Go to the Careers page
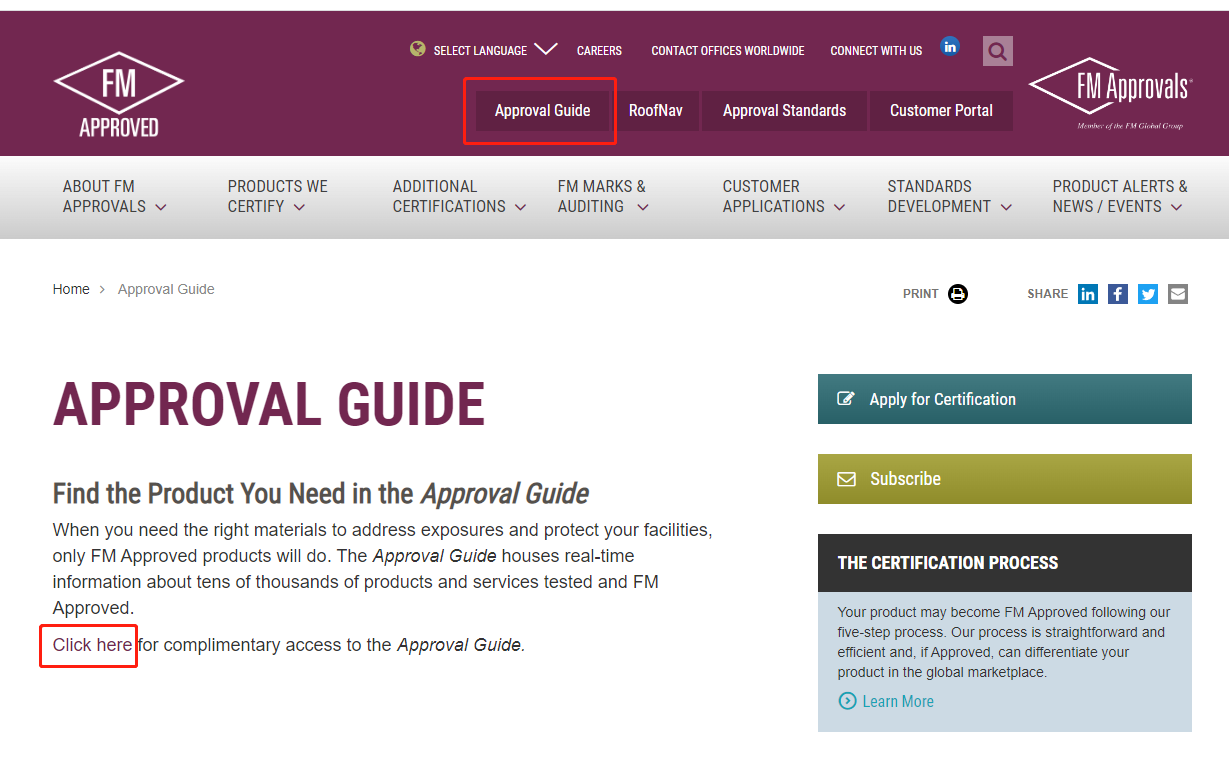1229x773 pixels. [599, 50]
